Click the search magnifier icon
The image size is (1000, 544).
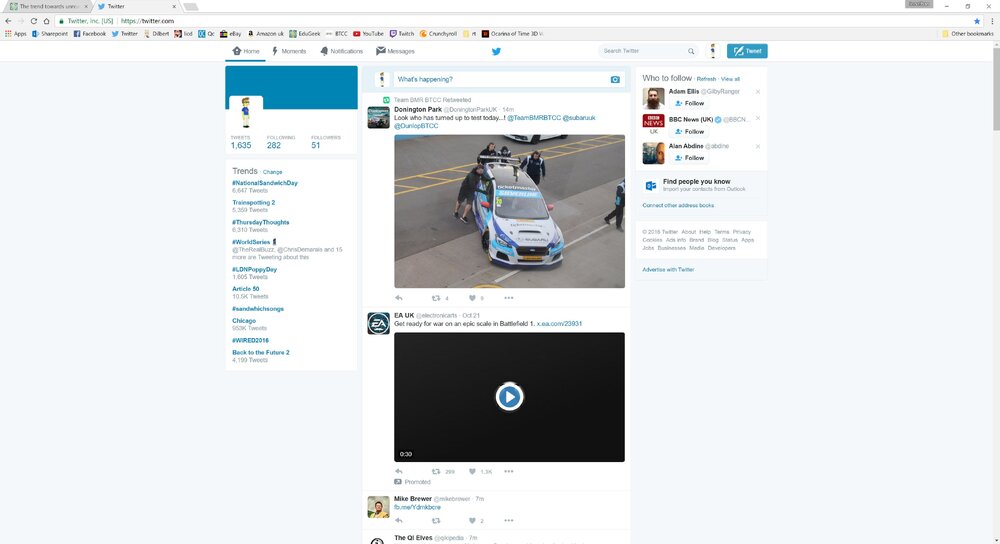(x=691, y=51)
